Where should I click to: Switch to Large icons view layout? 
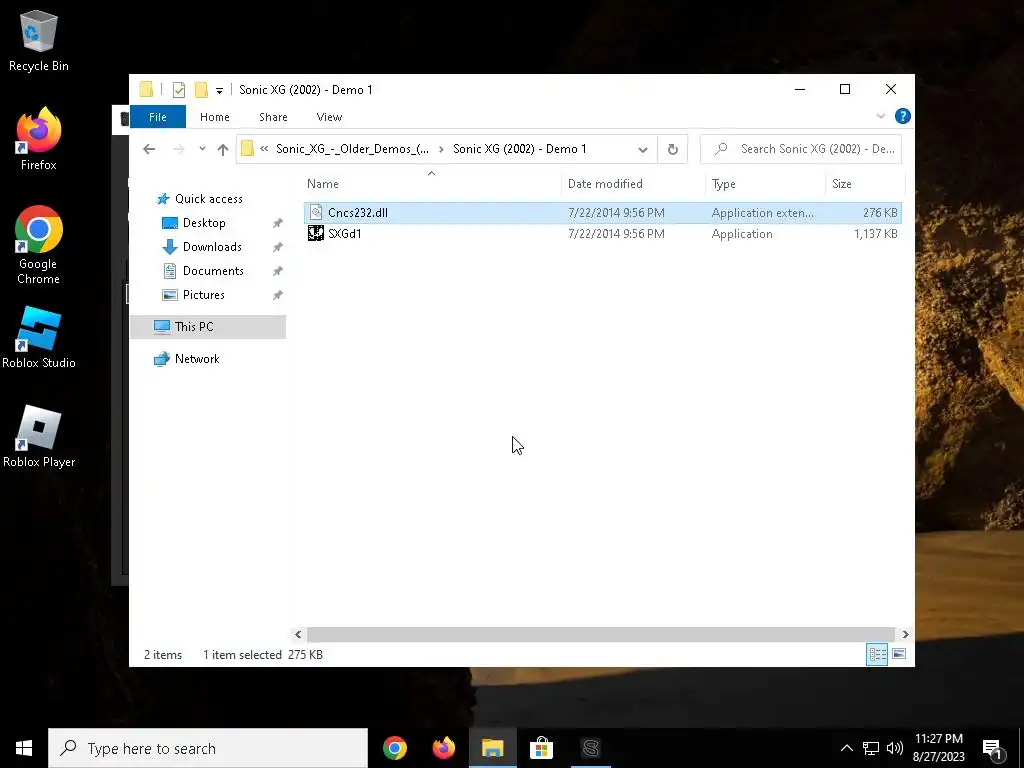click(x=899, y=654)
